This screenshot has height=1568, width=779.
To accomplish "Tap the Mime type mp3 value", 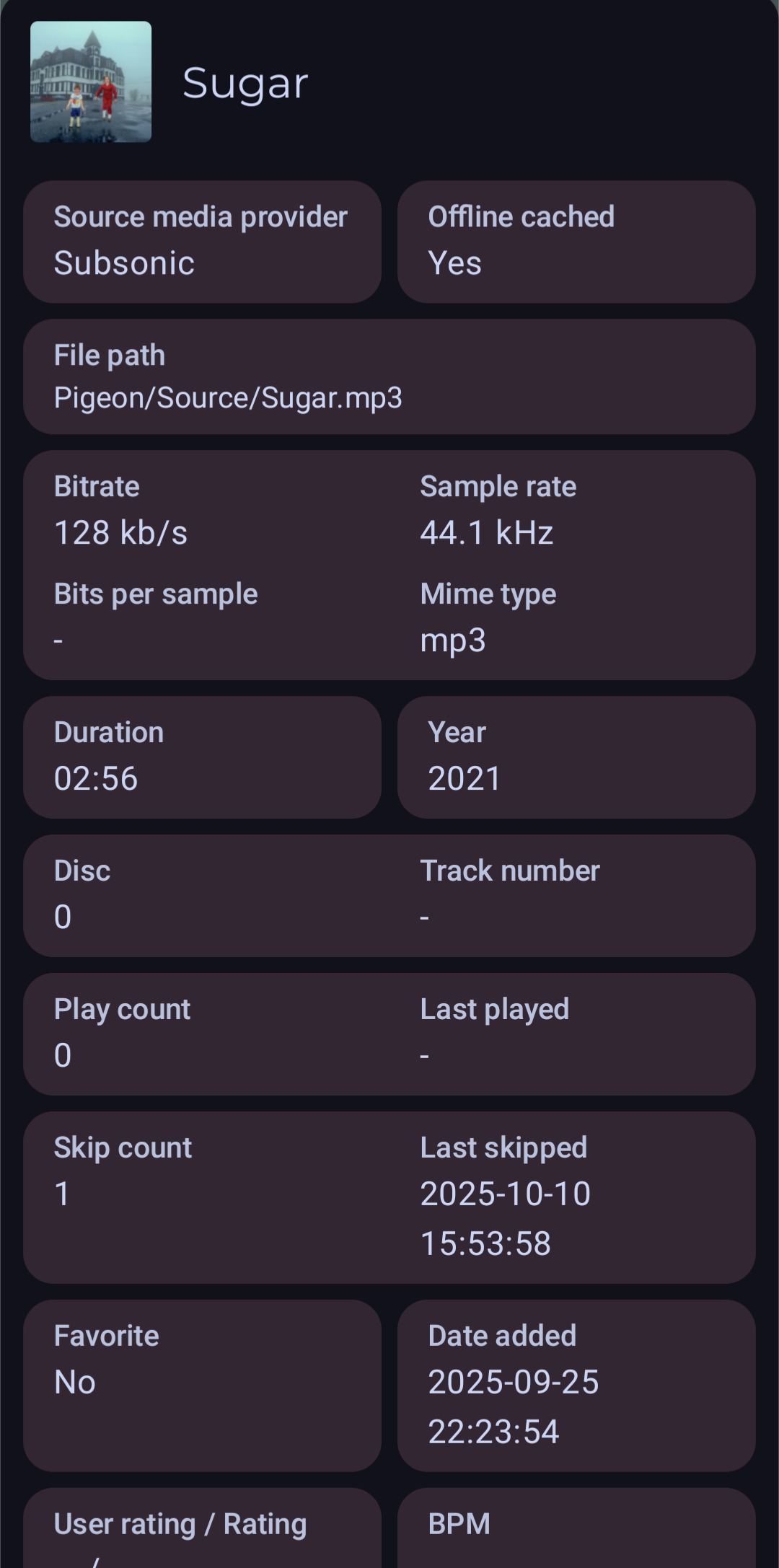I will pyautogui.click(x=453, y=640).
